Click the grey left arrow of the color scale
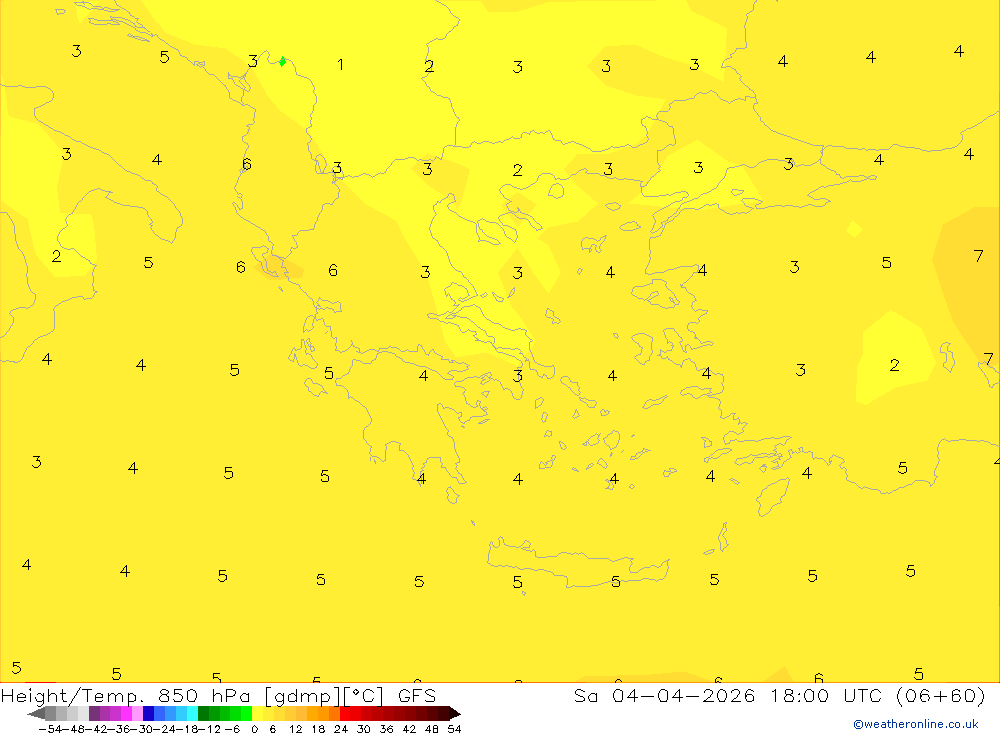This screenshot has width=1000, height=733. (36, 713)
